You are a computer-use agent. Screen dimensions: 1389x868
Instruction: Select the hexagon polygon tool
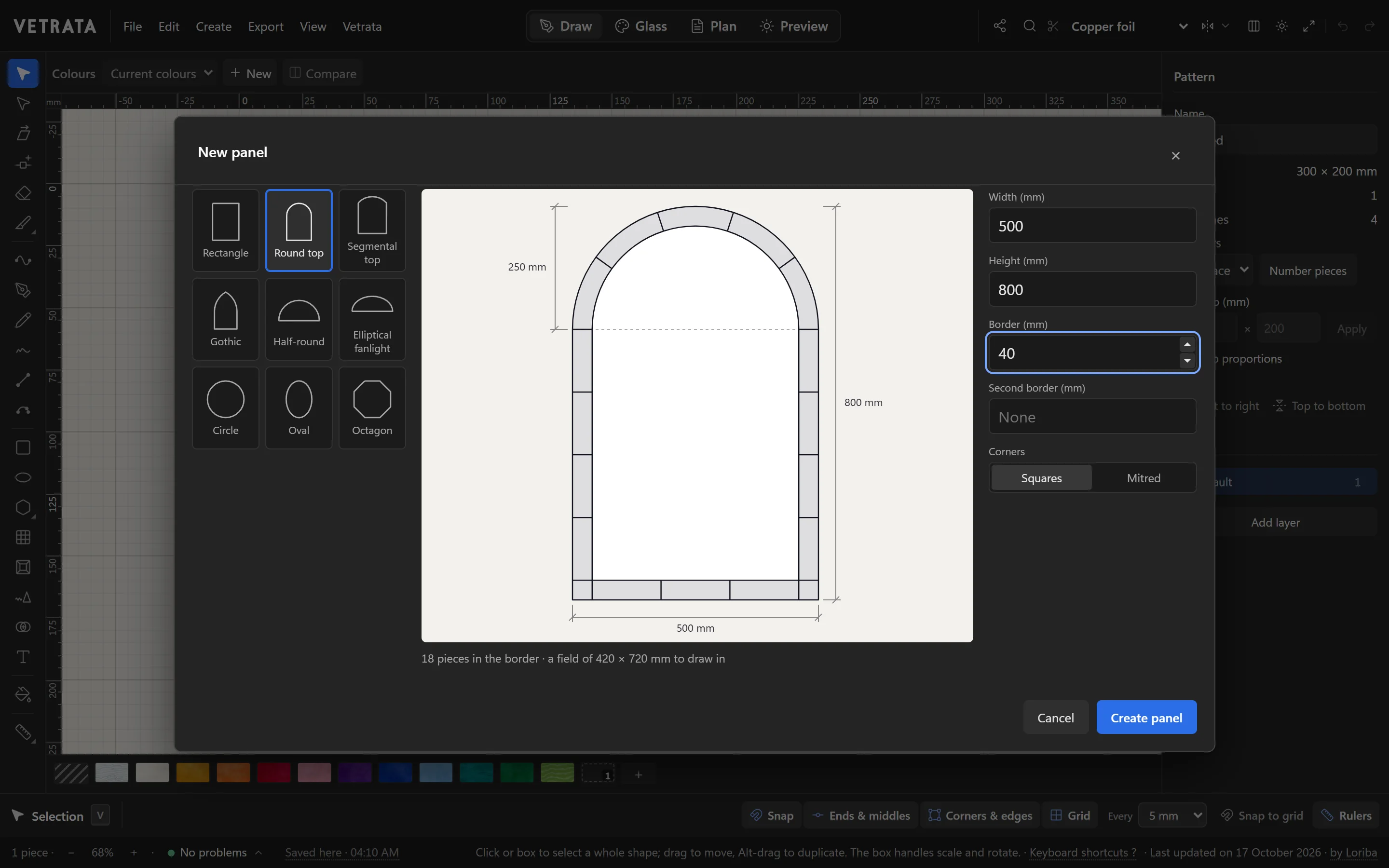[x=23, y=507]
